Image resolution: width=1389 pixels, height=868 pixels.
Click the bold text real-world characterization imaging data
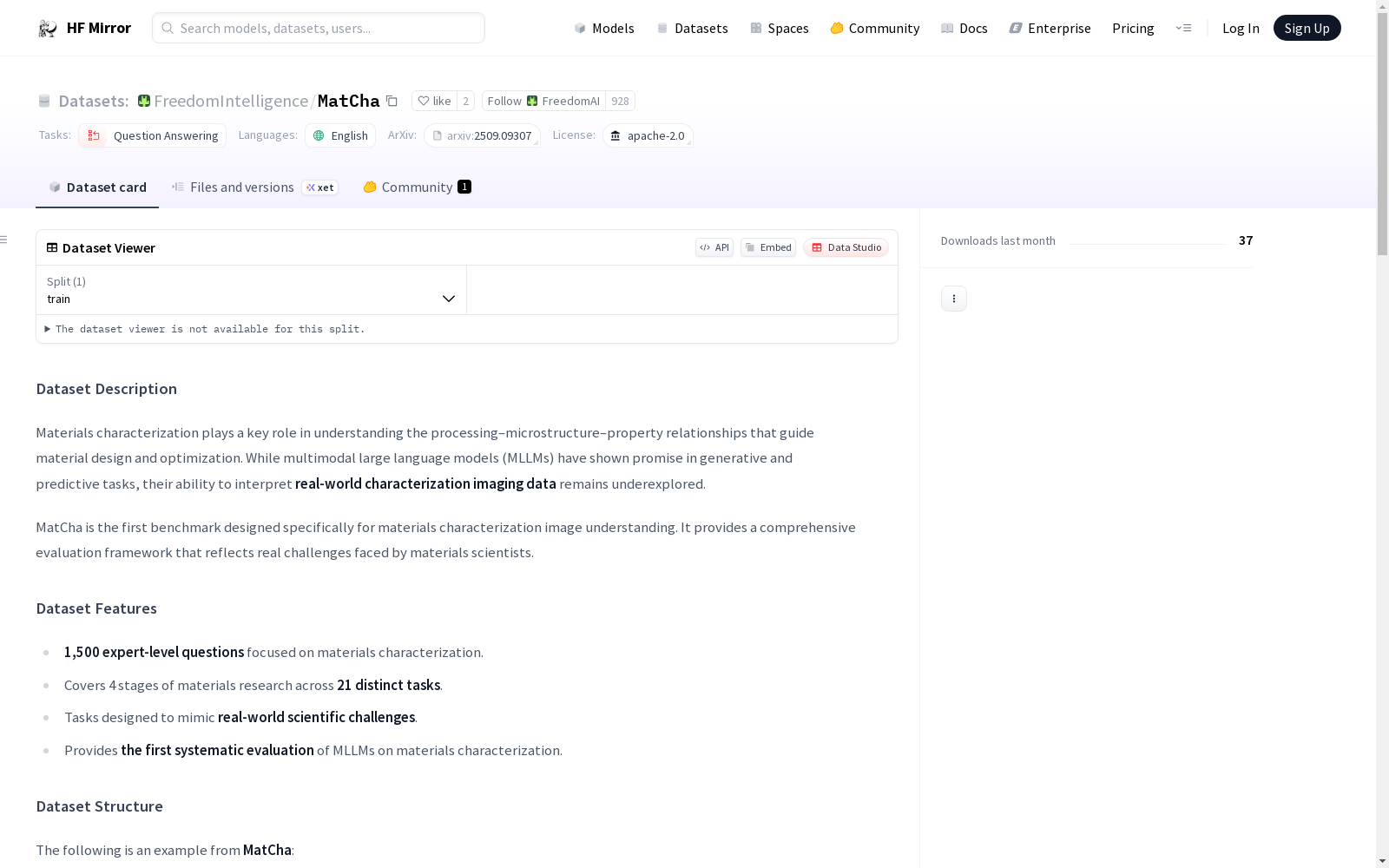pyautogui.click(x=425, y=483)
